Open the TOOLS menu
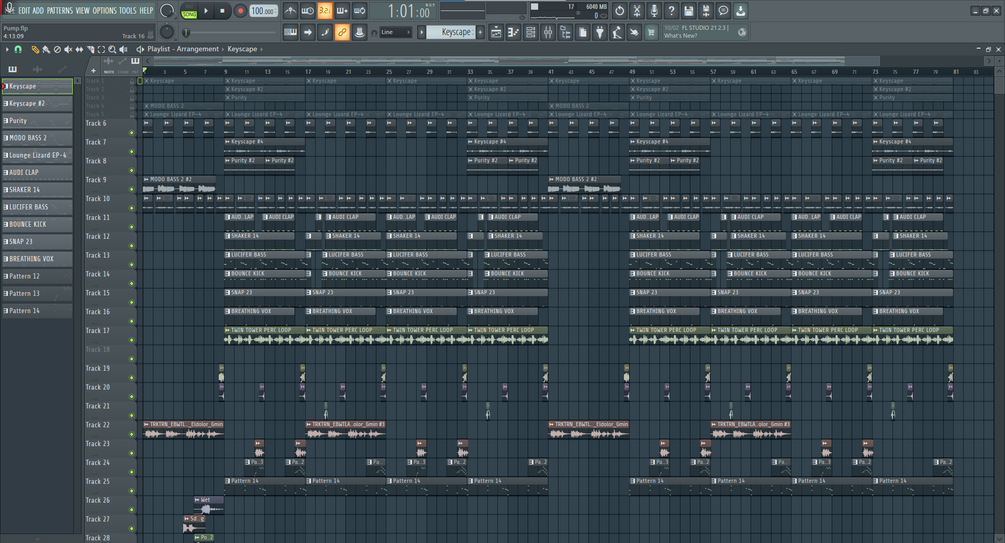The width and height of the screenshot is (1005, 543). [x=128, y=10]
